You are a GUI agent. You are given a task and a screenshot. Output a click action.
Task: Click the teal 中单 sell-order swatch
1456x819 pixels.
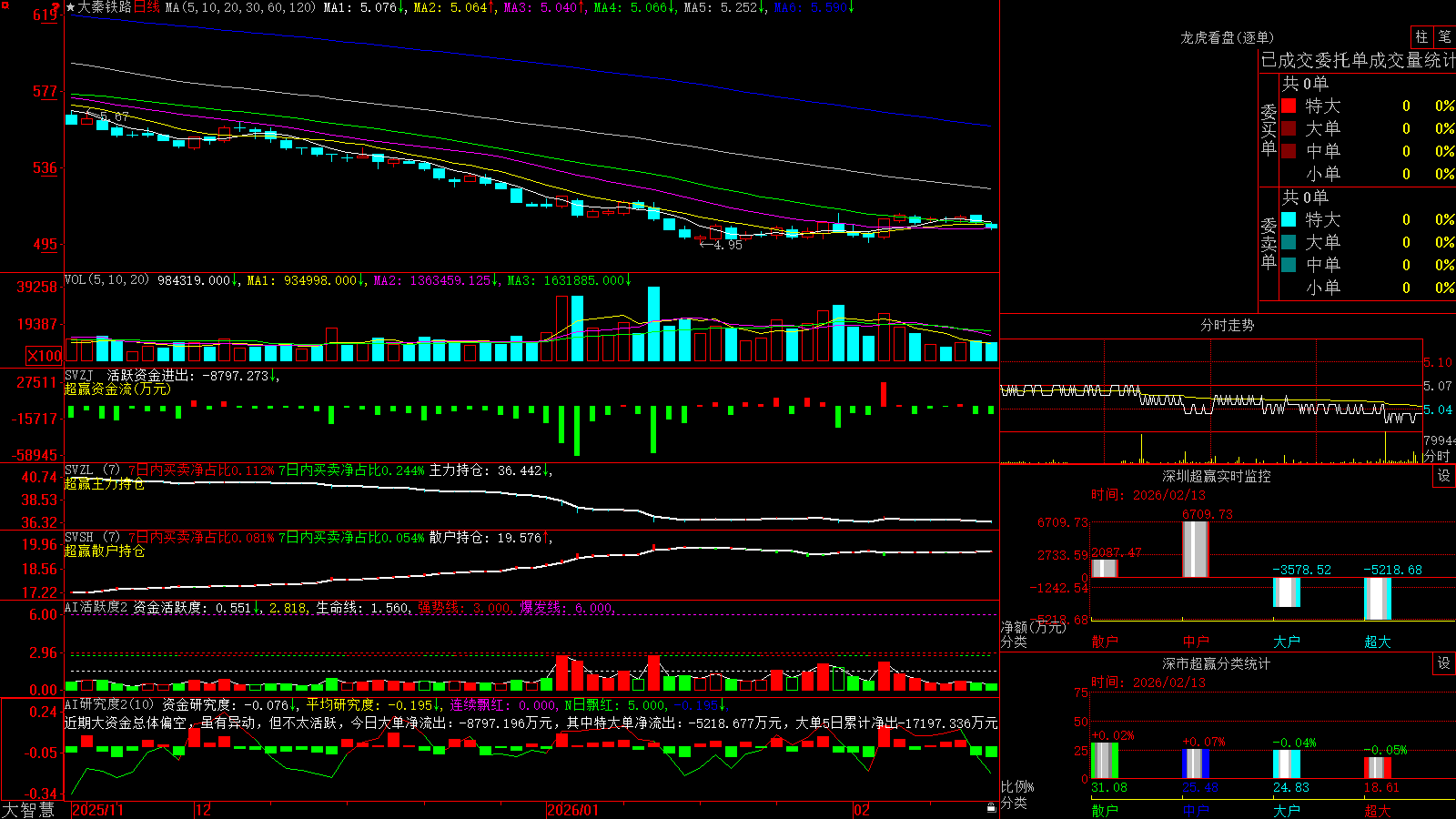pos(1289,264)
